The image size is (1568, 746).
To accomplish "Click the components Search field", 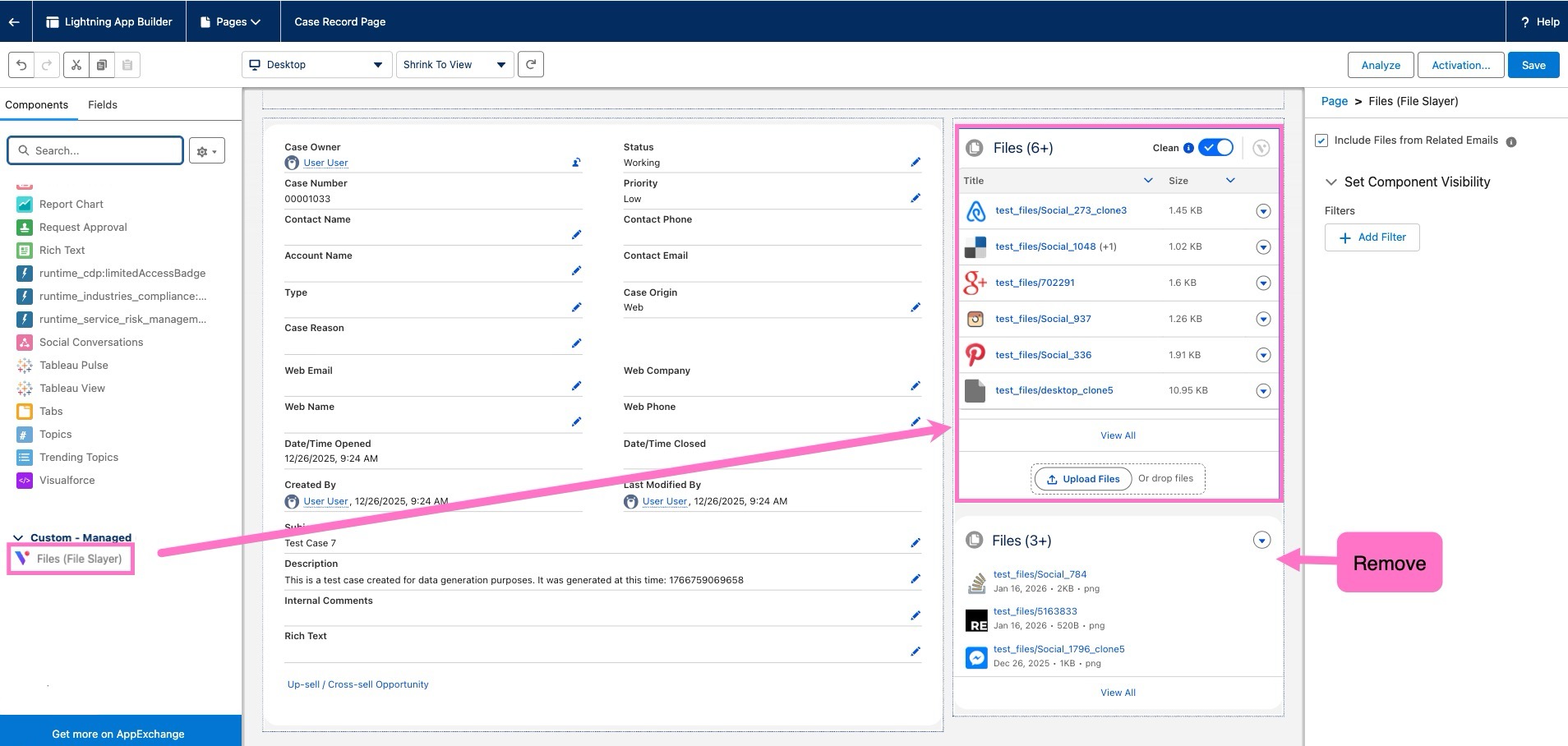I will (x=95, y=150).
